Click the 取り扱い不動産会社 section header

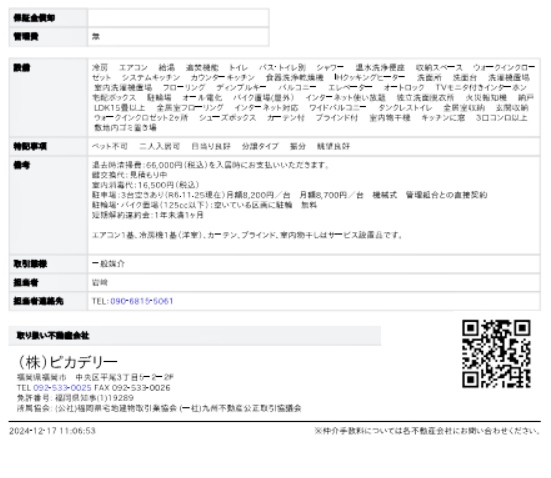pyautogui.click(x=195, y=336)
